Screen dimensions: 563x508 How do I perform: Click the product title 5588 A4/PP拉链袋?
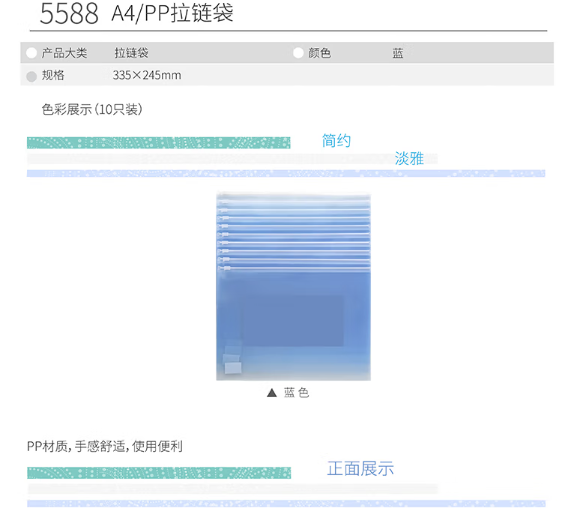[136, 13]
